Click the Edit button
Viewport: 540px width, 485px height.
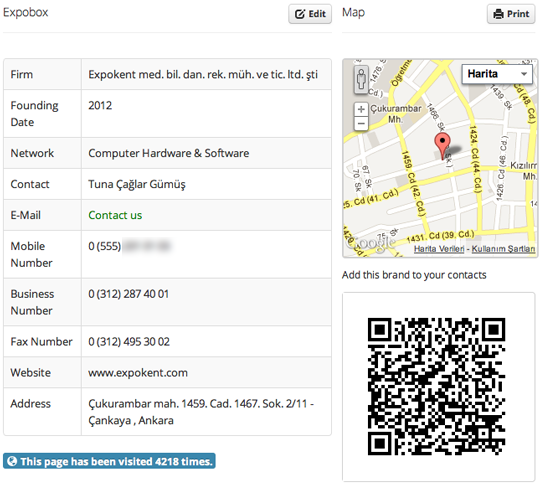click(x=310, y=14)
